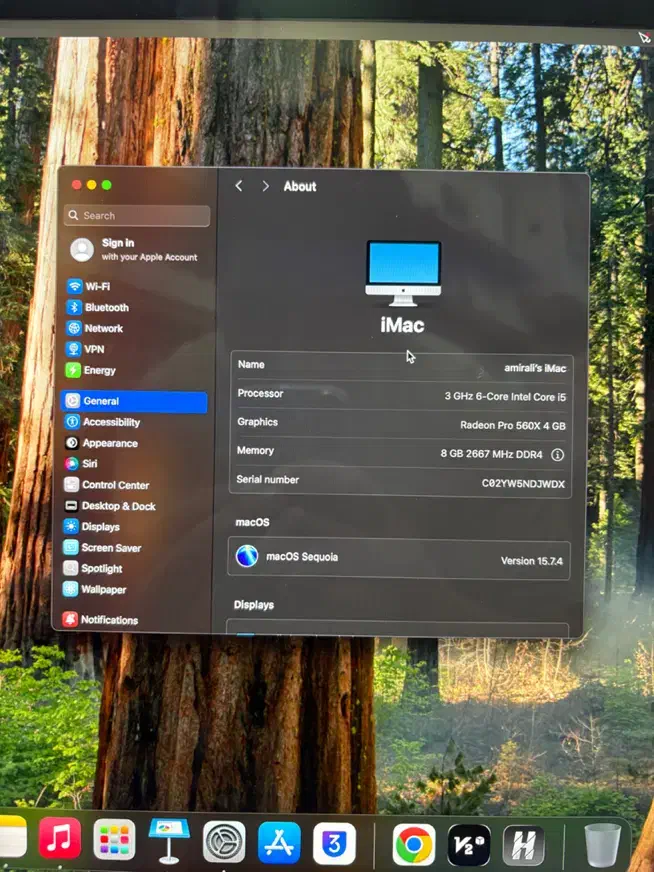Open System Settings from the Dock
This screenshot has width=654, height=872.
tap(224, 842)
